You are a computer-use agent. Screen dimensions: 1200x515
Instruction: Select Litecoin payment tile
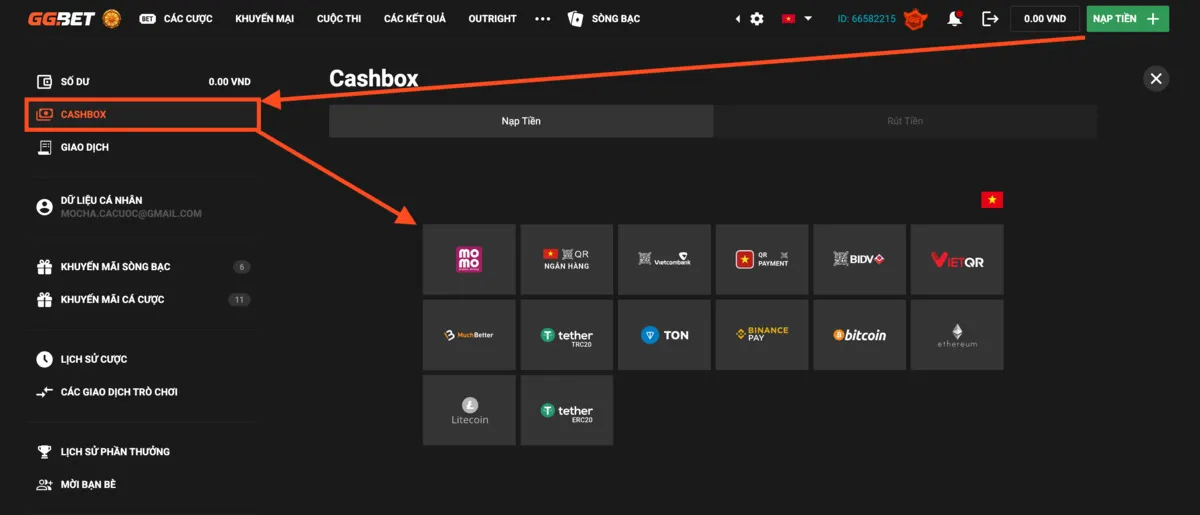[x=469, y=410]
